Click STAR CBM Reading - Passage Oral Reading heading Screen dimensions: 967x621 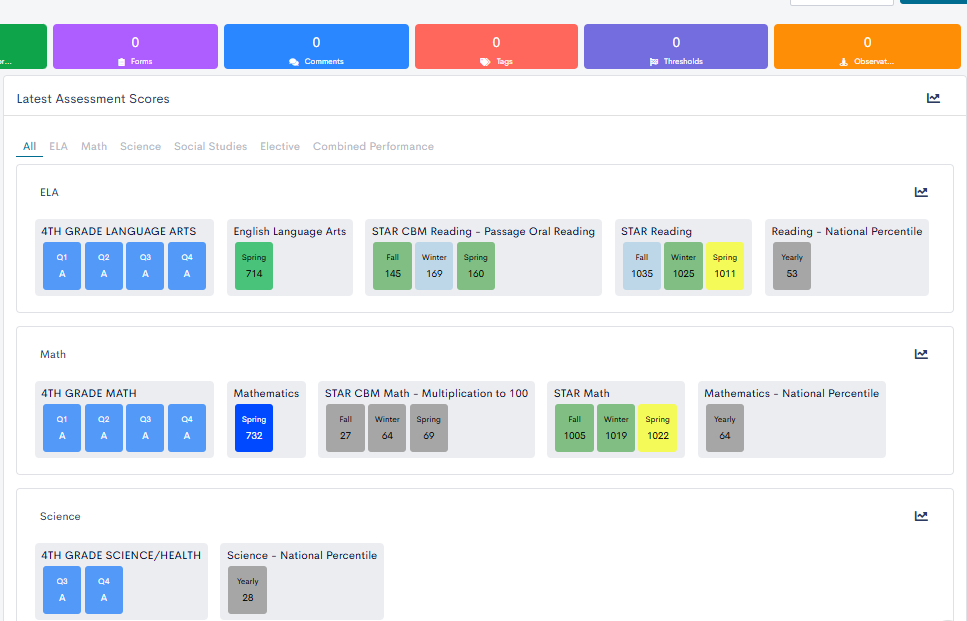coord(484,231)
